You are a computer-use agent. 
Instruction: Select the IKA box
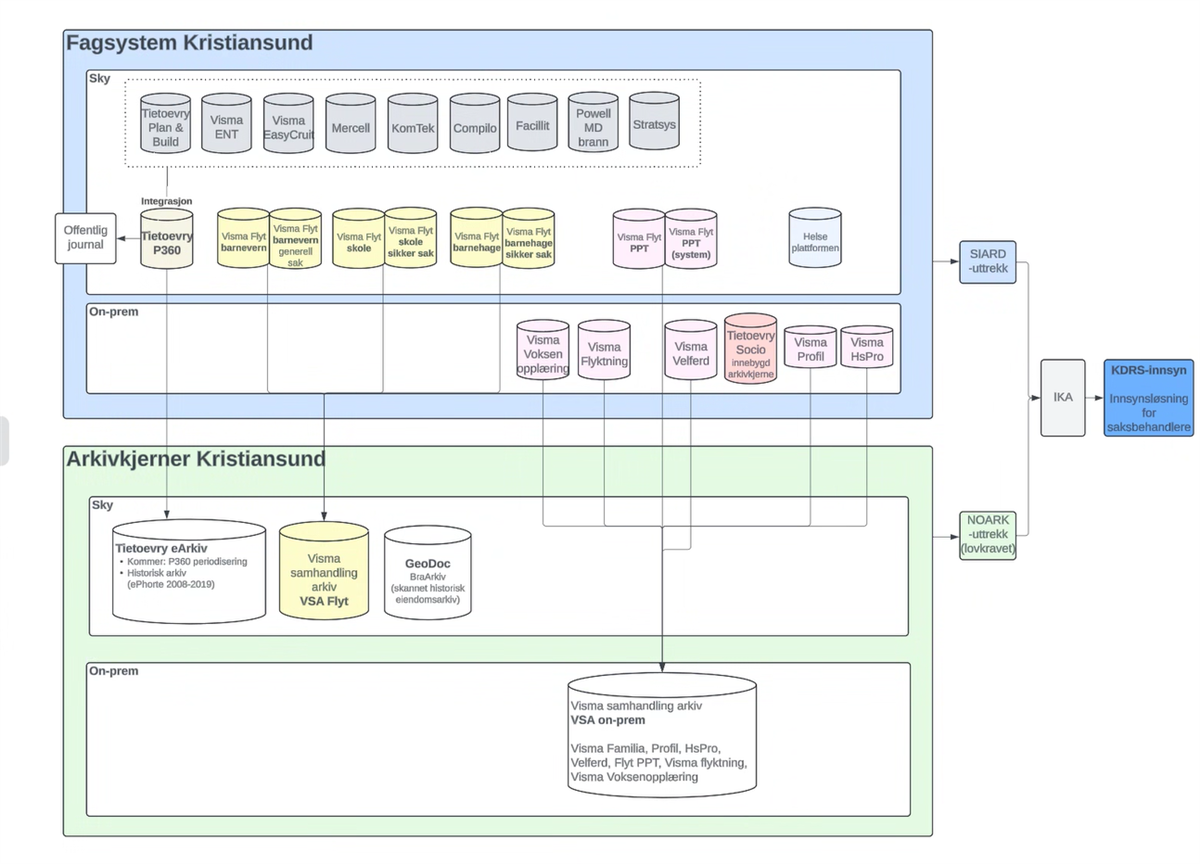pyautogui.click(x=1063, y=398)
